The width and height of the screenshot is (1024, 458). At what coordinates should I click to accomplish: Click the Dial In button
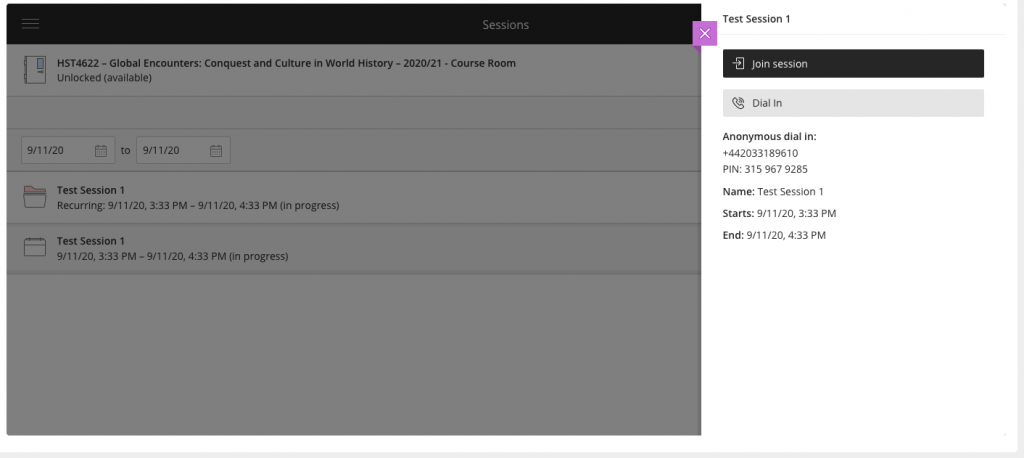tap(853, 103)
